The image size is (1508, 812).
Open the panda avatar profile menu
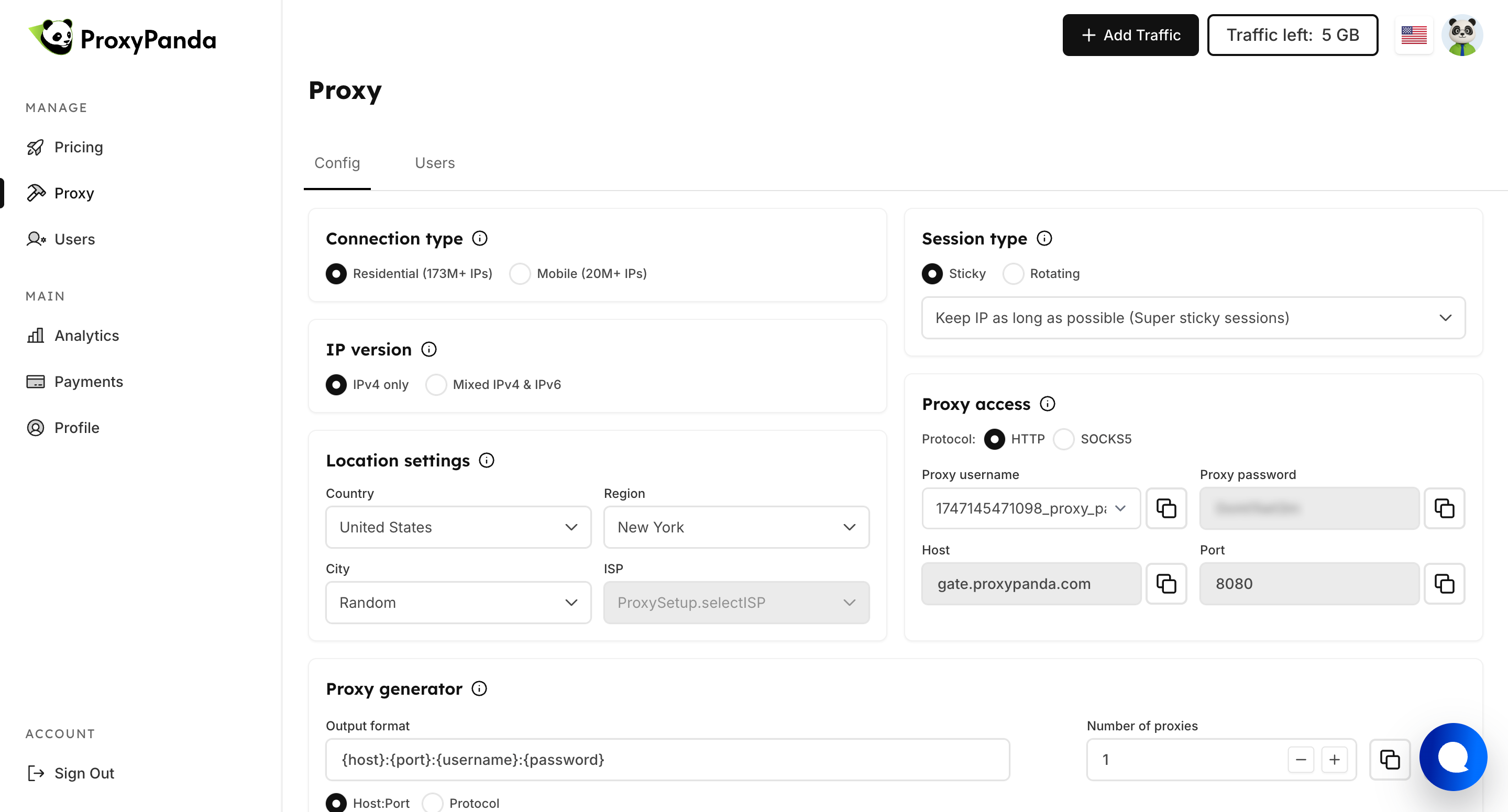1462,35
